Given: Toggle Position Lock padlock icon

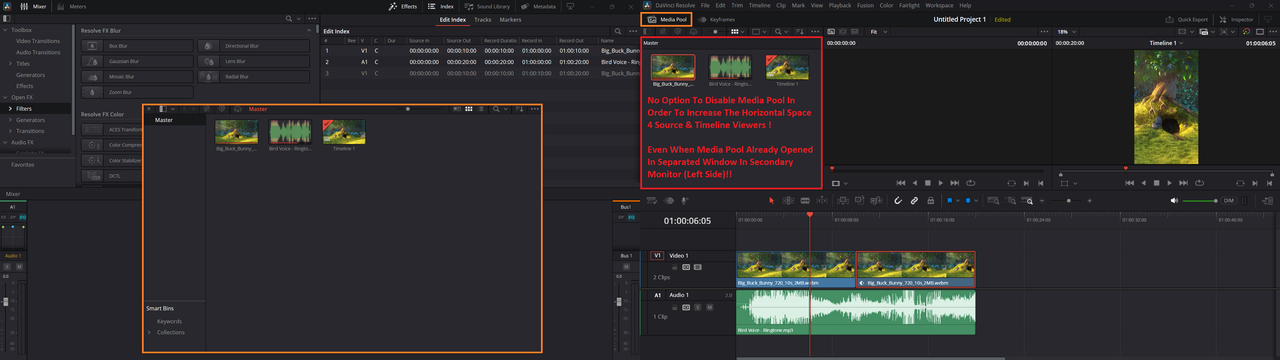Looking at the screenshot, I should (x=930, y=200).
